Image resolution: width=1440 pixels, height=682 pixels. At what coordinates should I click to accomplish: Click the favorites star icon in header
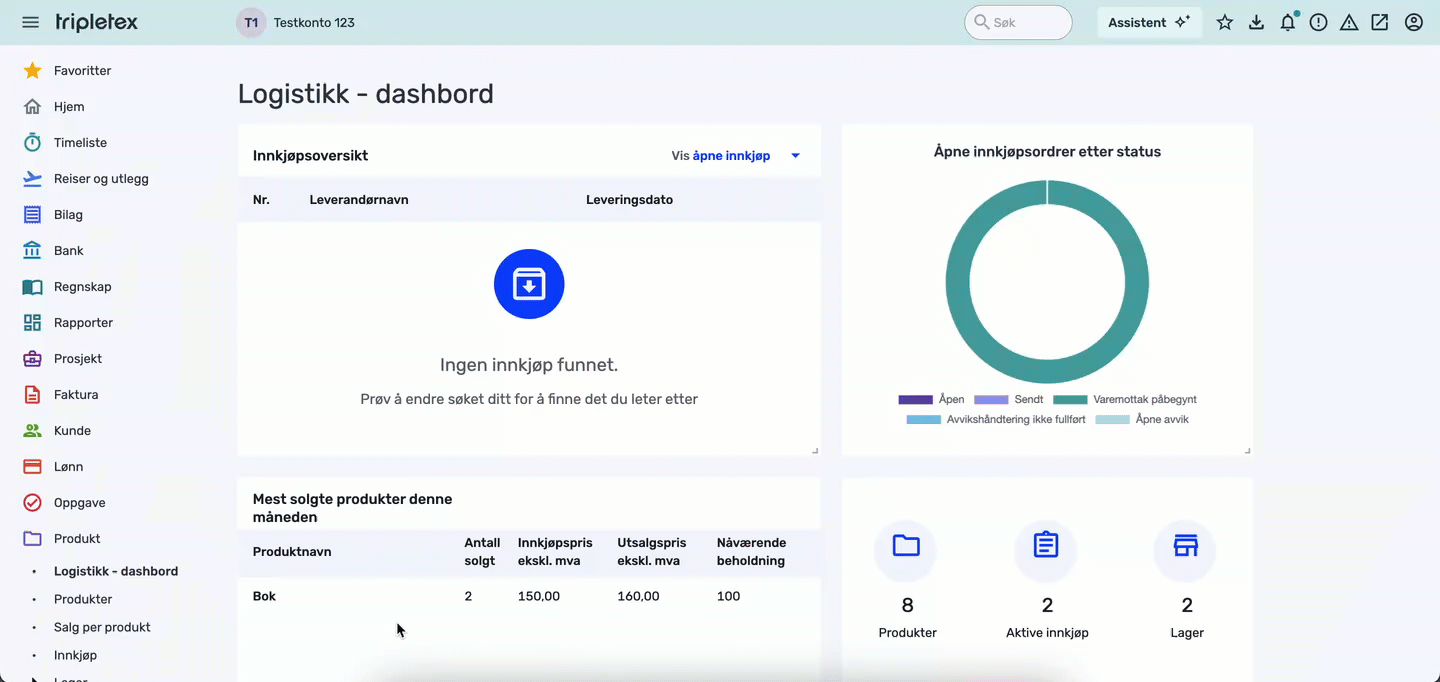click(1225, 22)
